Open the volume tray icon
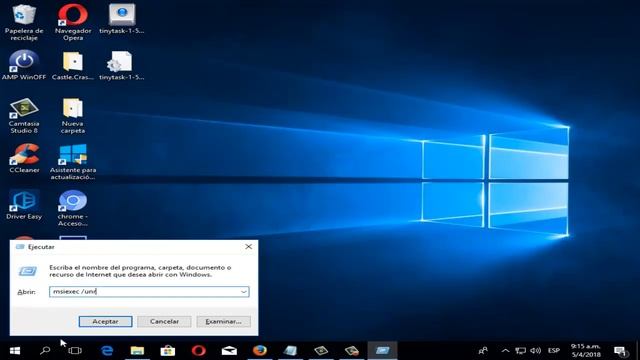Screen dimensions: 640x360 coord(536,351)
